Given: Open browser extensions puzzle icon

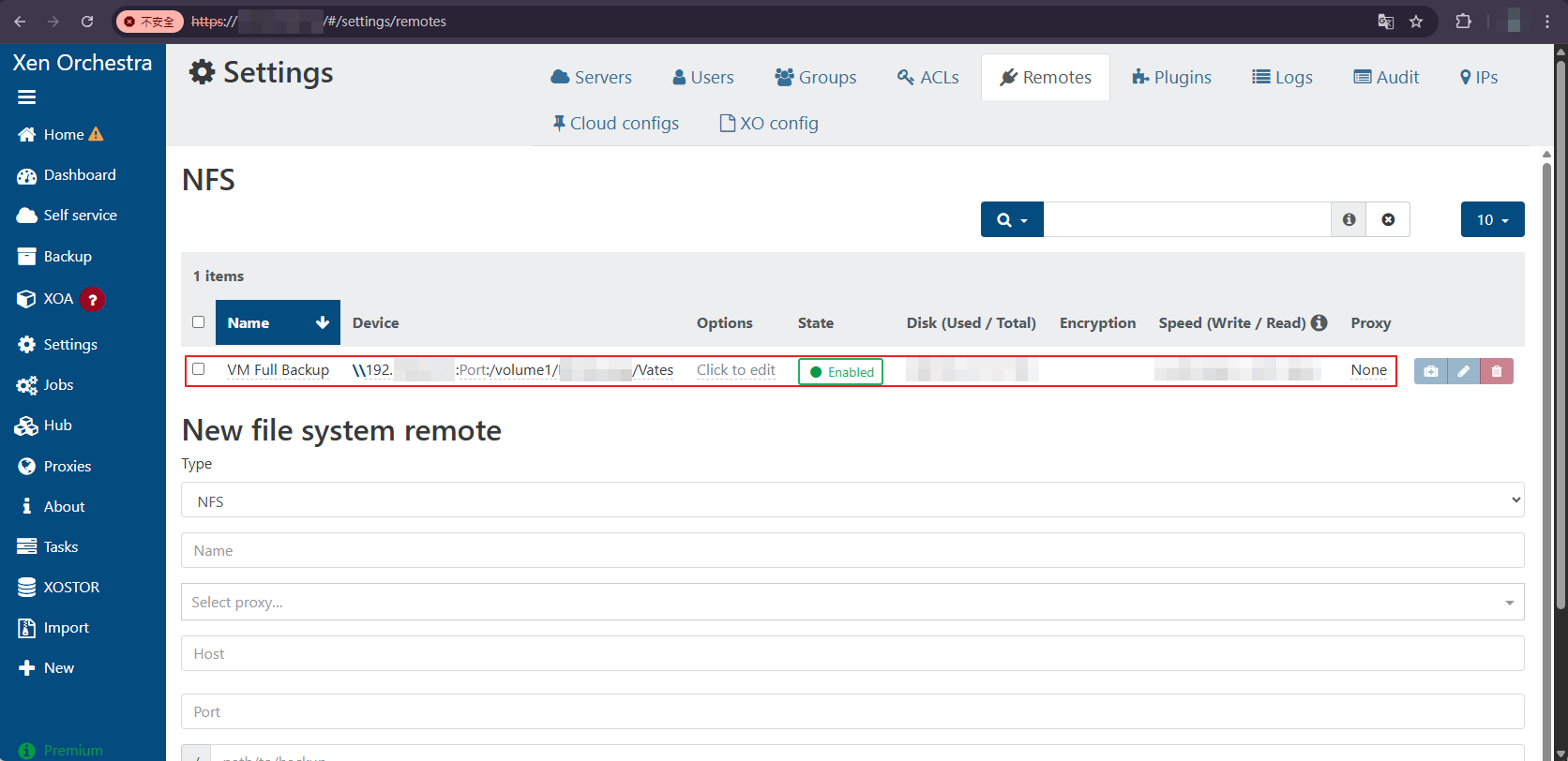Looking at the screenshot, I should (x=1463, y=22).
